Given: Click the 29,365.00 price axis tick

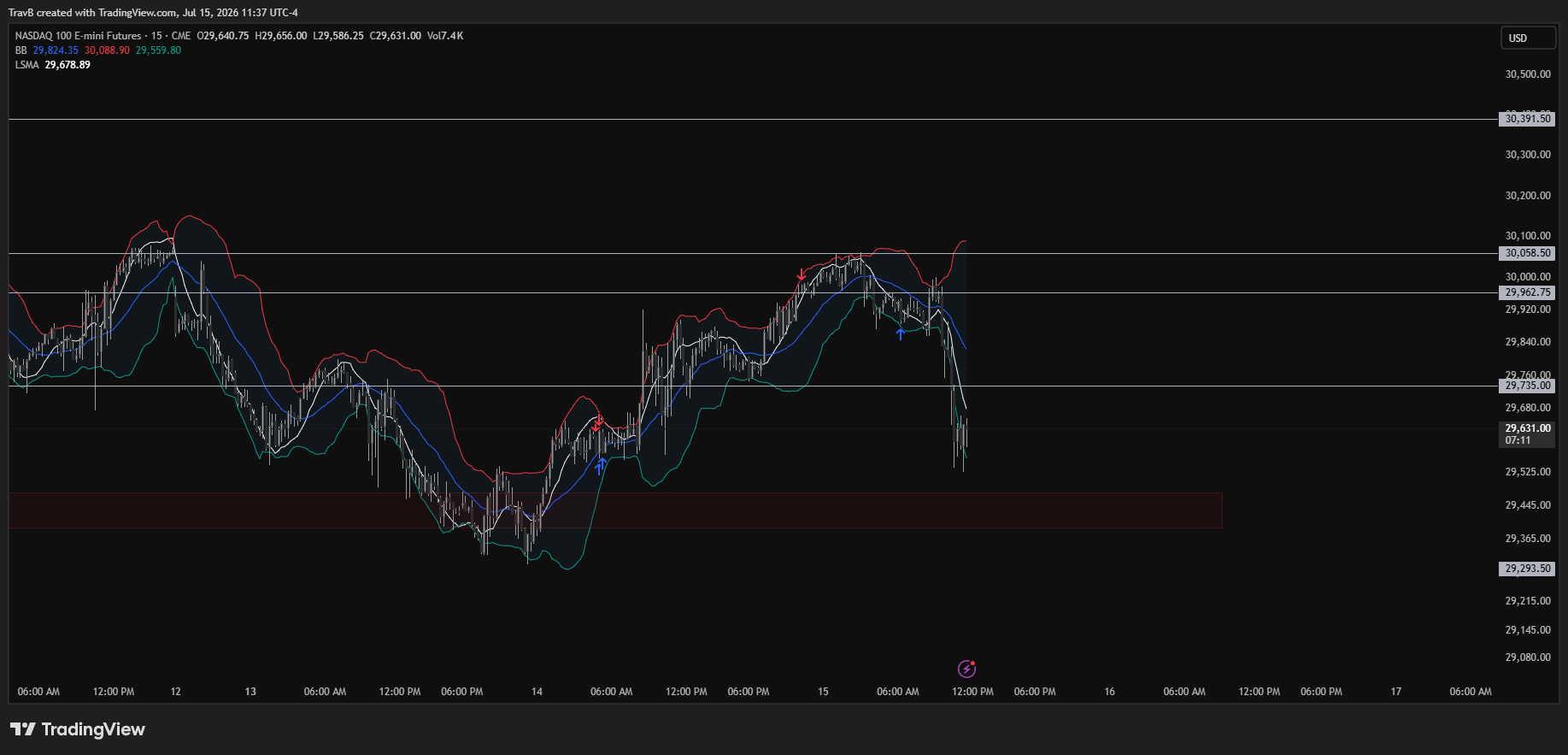Looking at the screenshot, I should click(x=1528, y=539).
